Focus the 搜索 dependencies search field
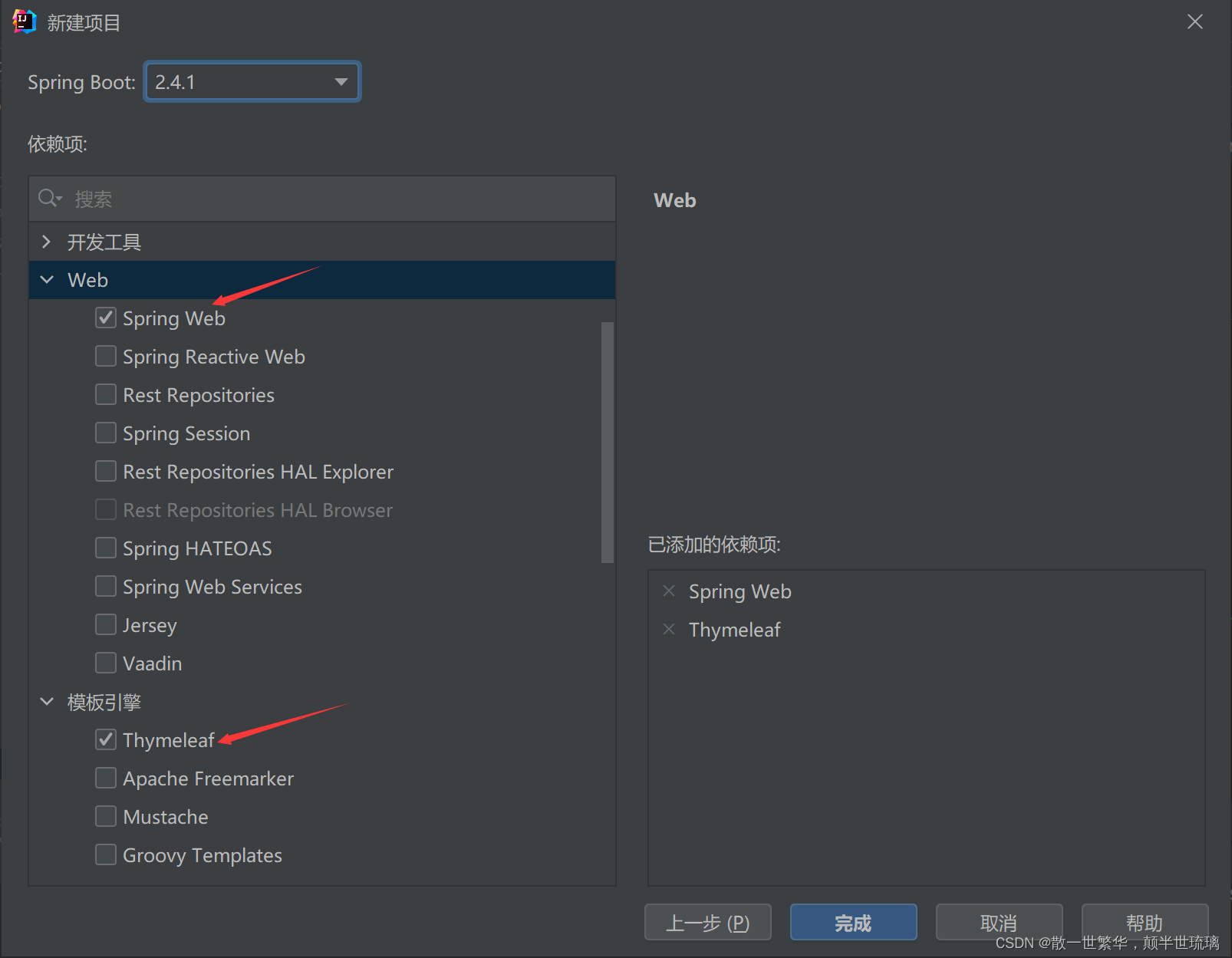The height and width of the screenshot is (958, 1232). tap(322, 199)
